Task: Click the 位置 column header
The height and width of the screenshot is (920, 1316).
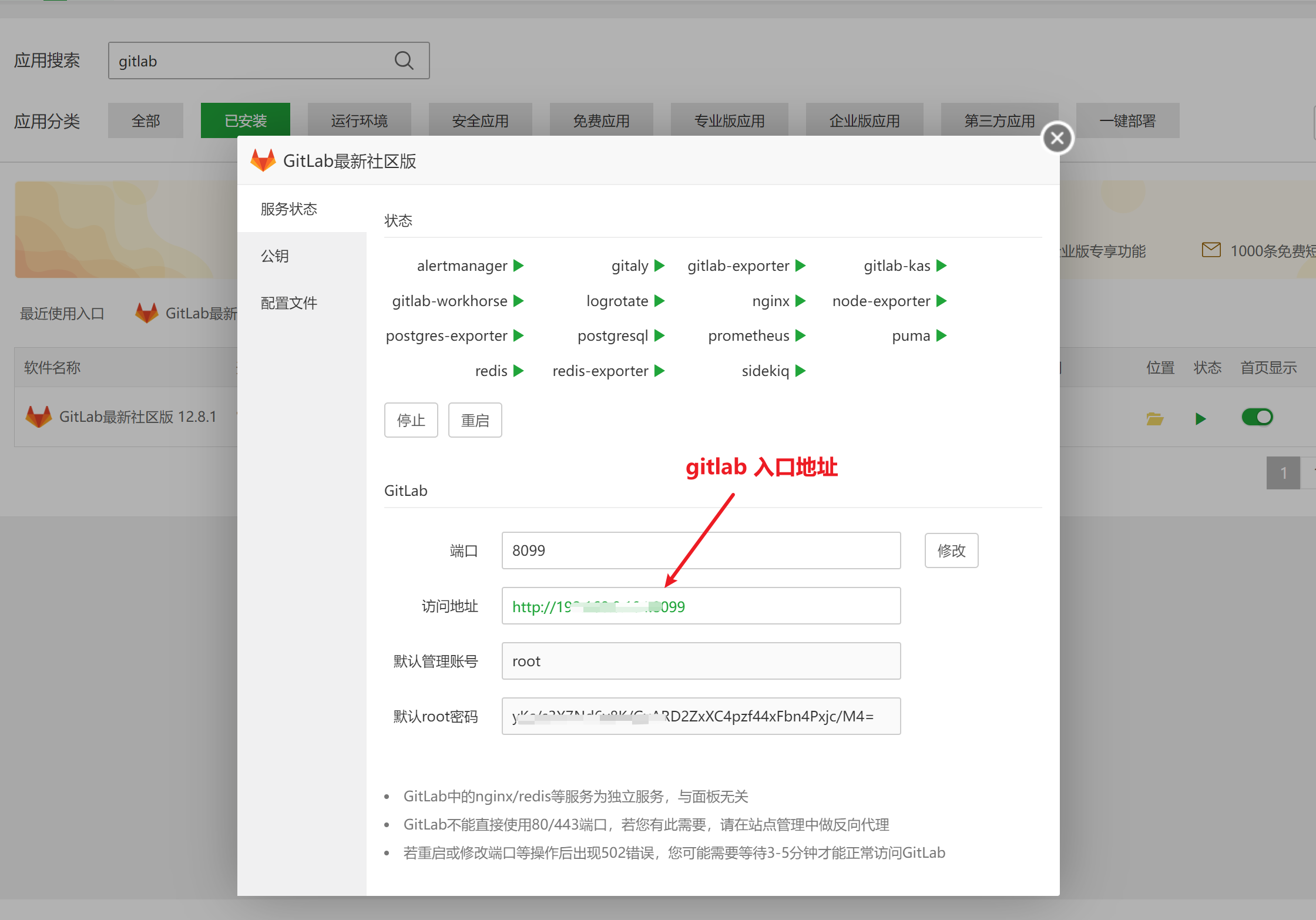Action: click(1160, 368)
